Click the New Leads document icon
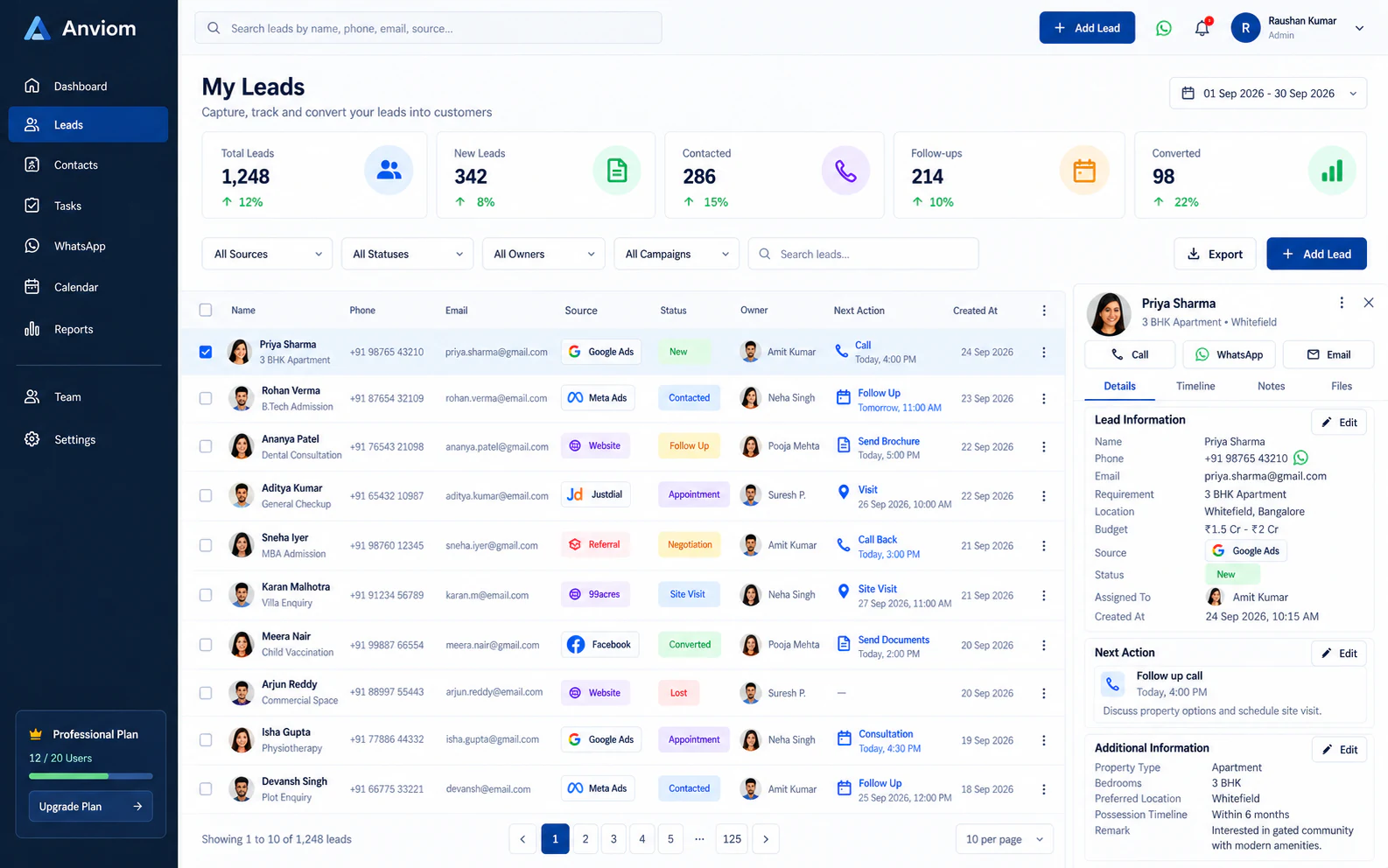Screen dimensions: 1388x868 (x=617, y=170)
